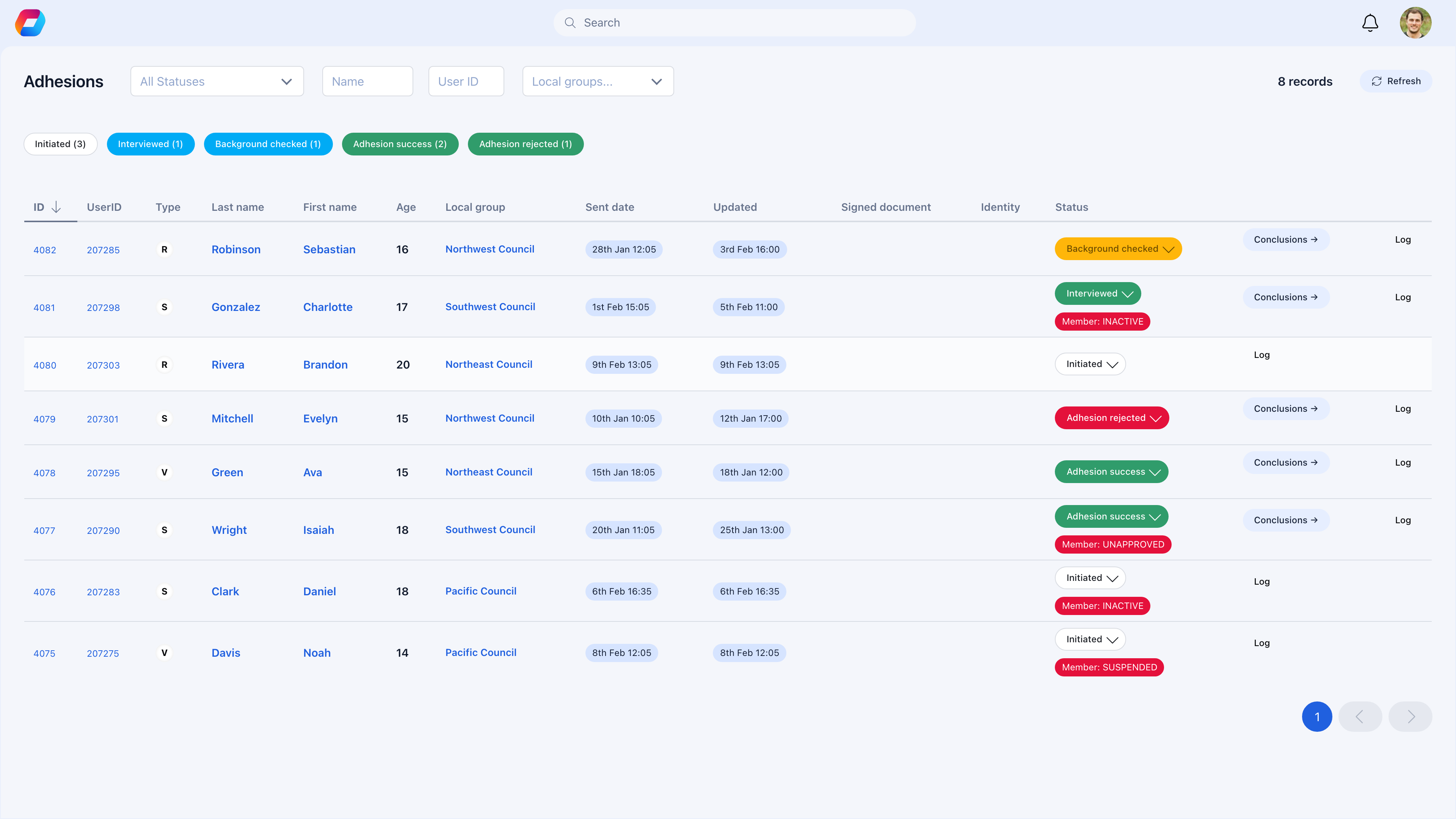This screenshot has height=819, width=1456.
Task: Select the Adhesion success (2) filter chip
Action: click(400, 144)
